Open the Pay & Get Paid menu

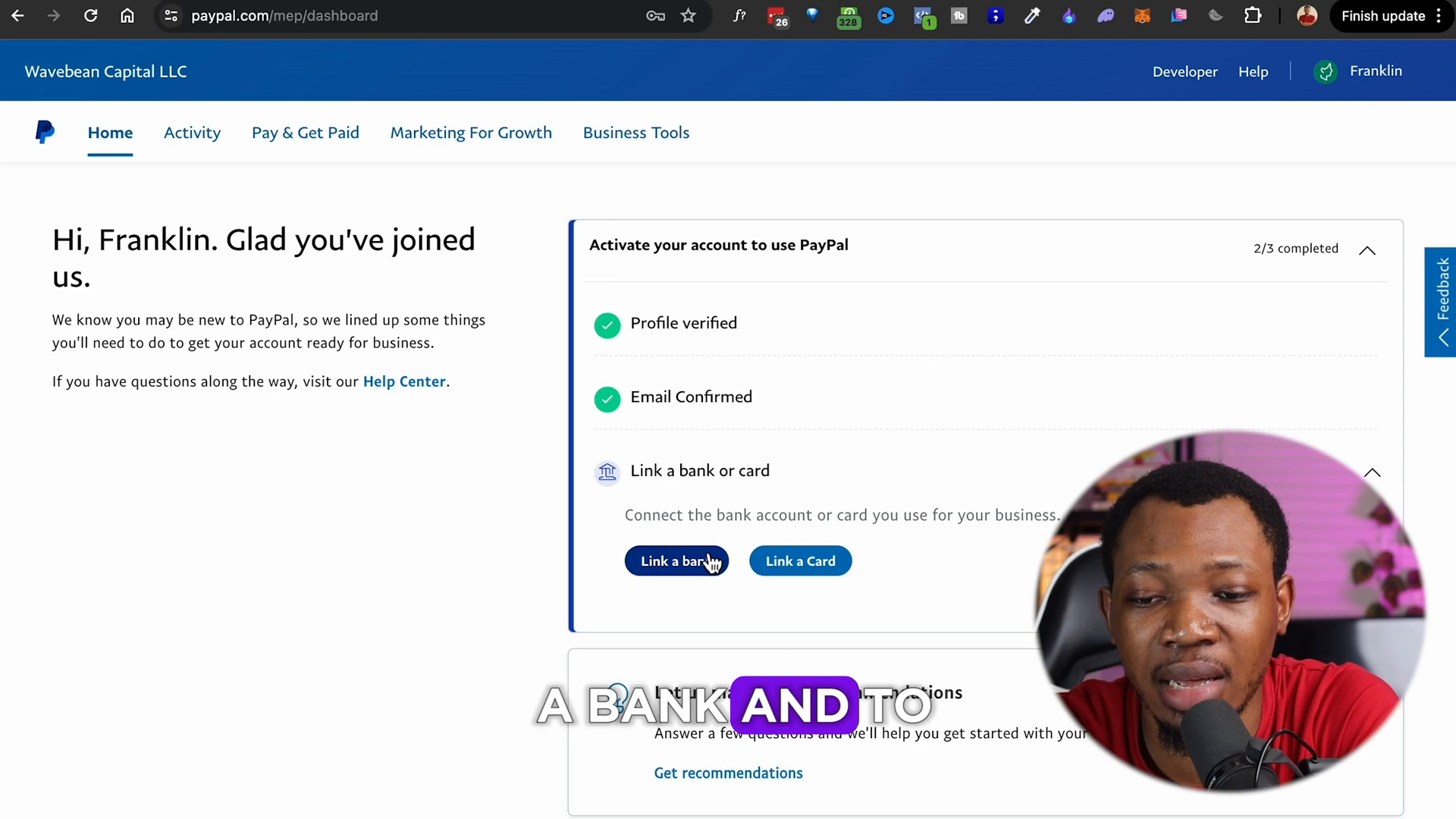click(x=305, y=133)
